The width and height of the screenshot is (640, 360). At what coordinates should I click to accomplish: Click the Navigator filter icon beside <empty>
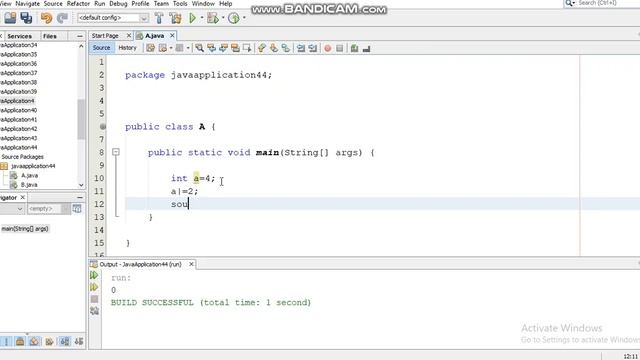pos(77,209)
